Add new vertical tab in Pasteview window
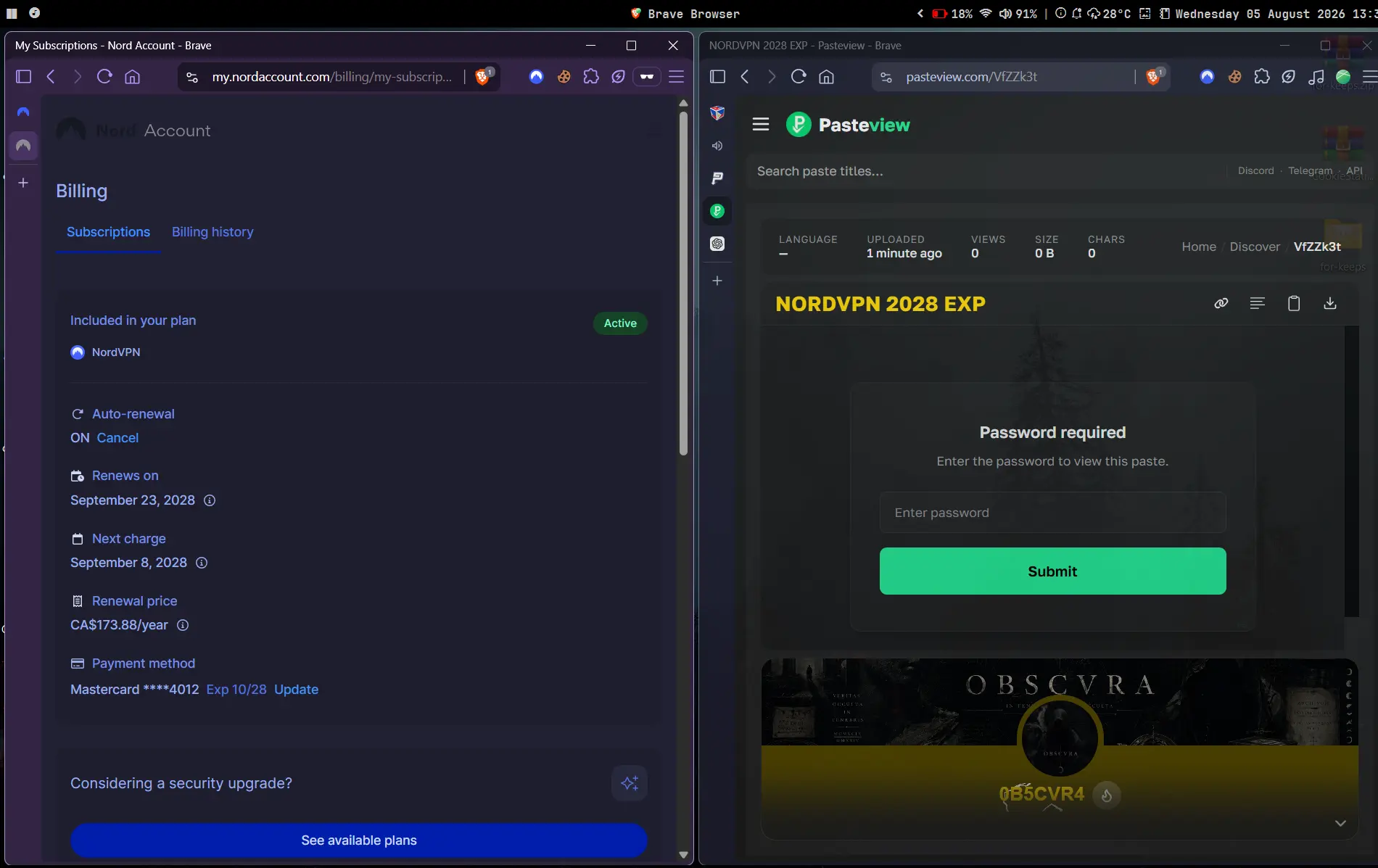The height and width of the screenshot is (868, 1378). pos(717,281)
